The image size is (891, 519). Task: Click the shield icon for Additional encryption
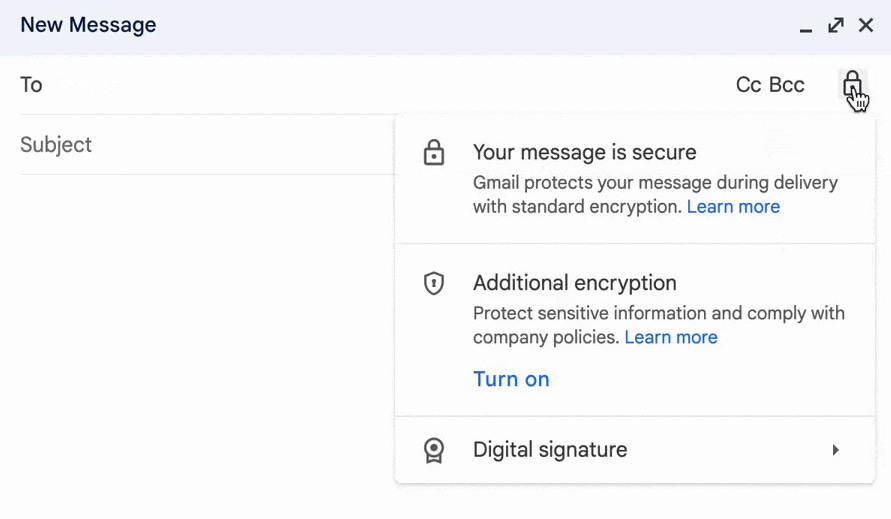tap(433, 284)
